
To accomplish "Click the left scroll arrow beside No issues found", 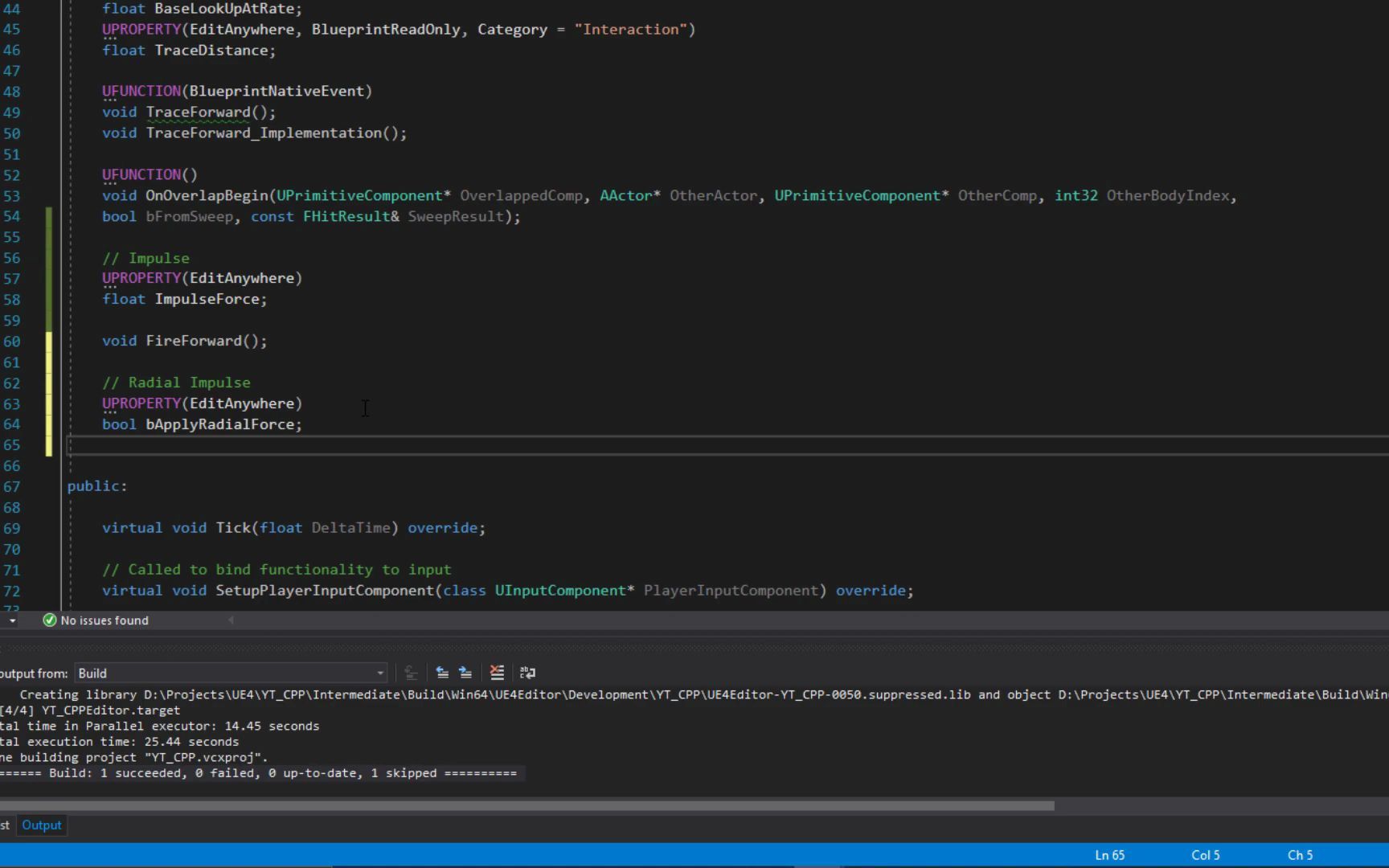I will click(231, 620).
